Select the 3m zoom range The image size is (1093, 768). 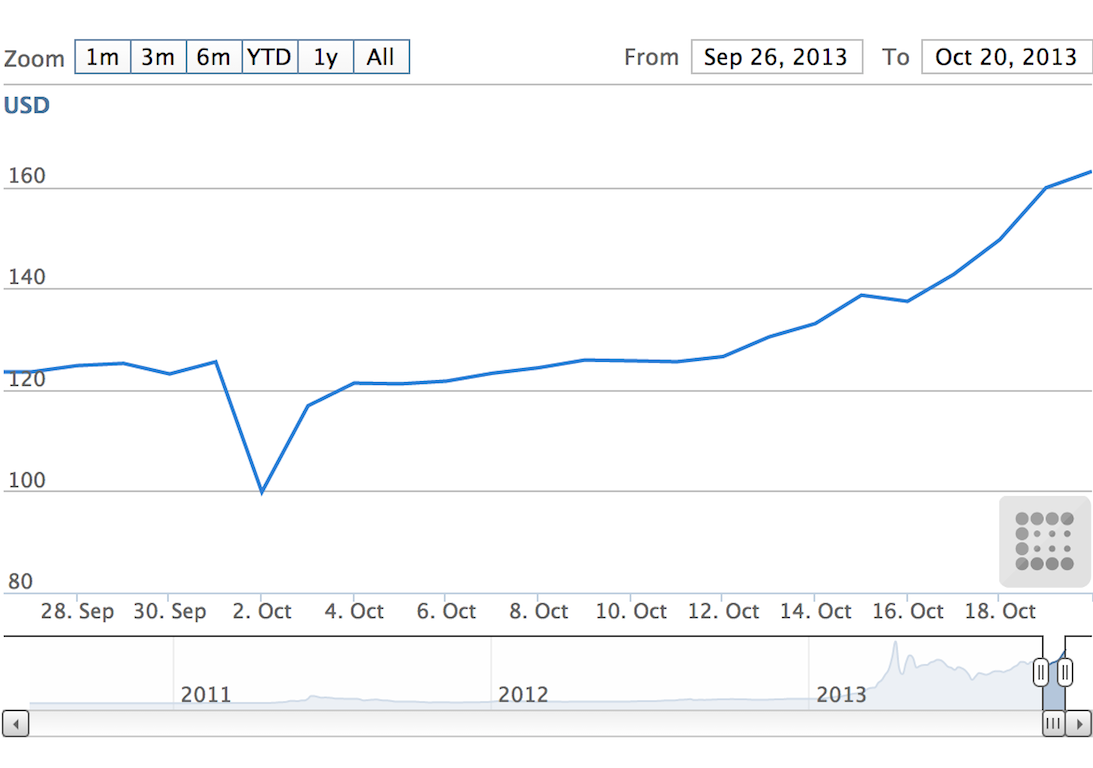click(158, 57)
